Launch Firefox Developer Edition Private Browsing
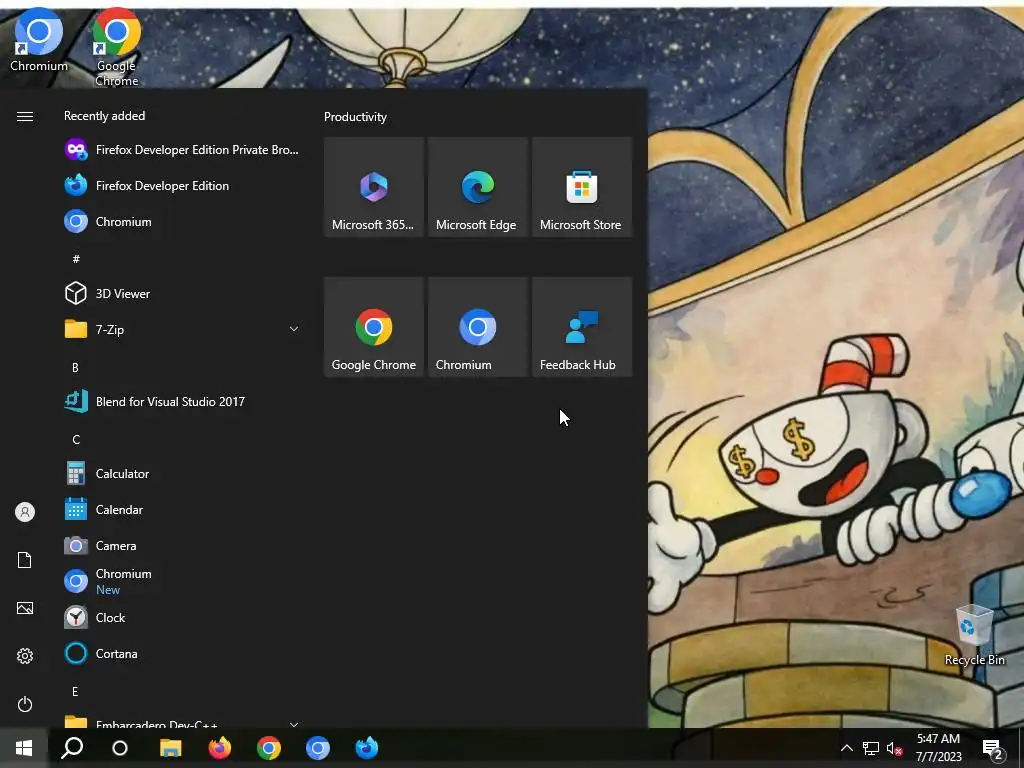Screen dimensions: 1024x768 pos(182,150)
